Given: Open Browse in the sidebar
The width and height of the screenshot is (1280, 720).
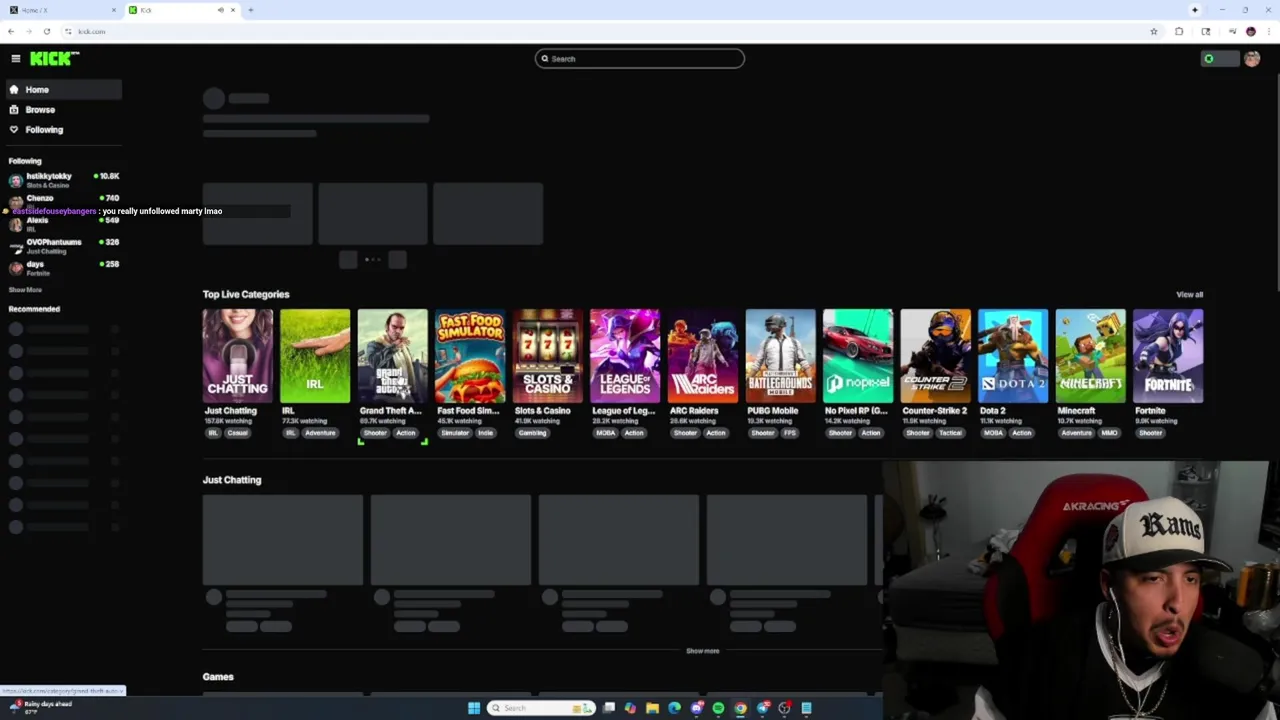Looking at the screenshot, I should click(x=63, y=110).
